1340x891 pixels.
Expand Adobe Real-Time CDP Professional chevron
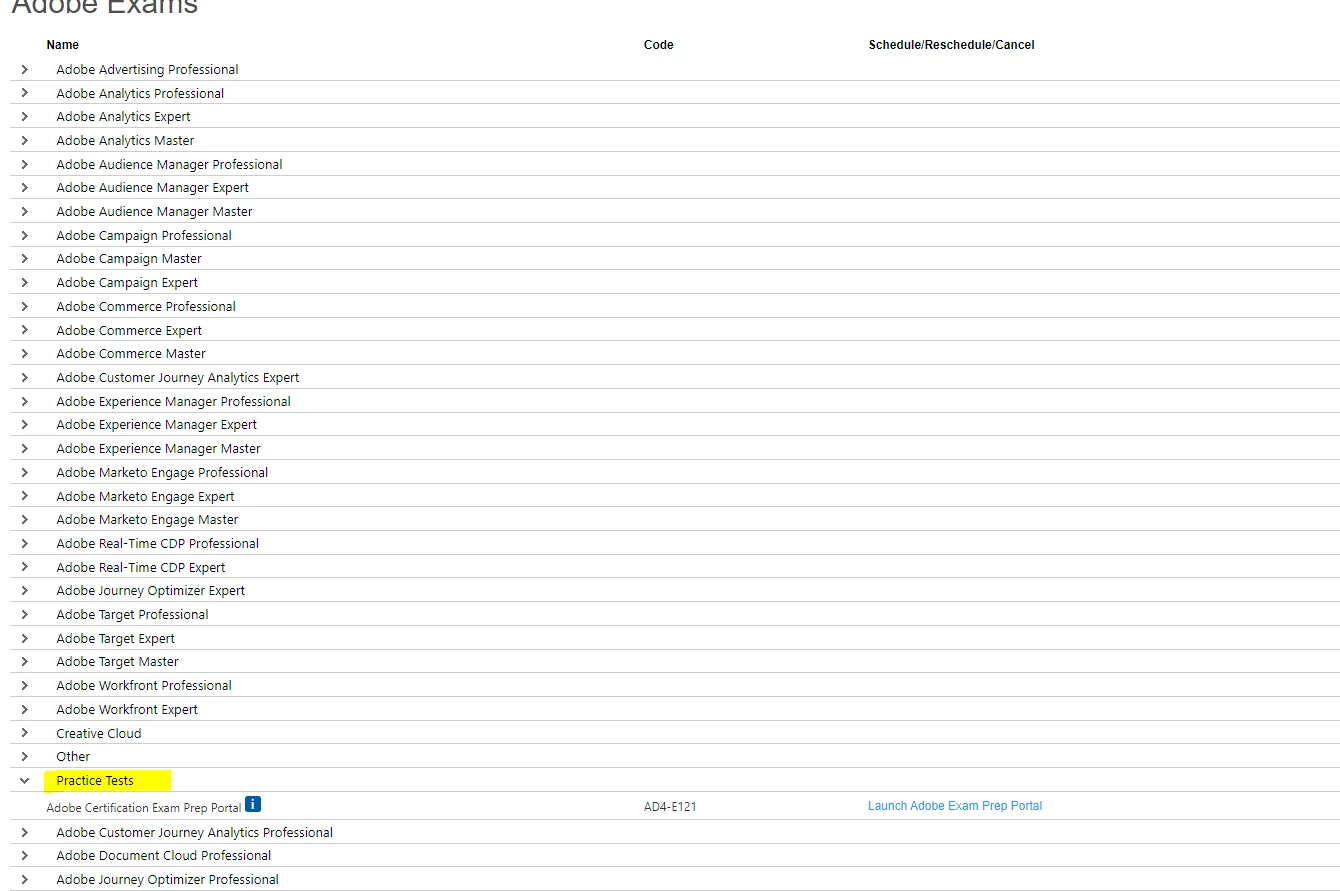coord(25,543)
